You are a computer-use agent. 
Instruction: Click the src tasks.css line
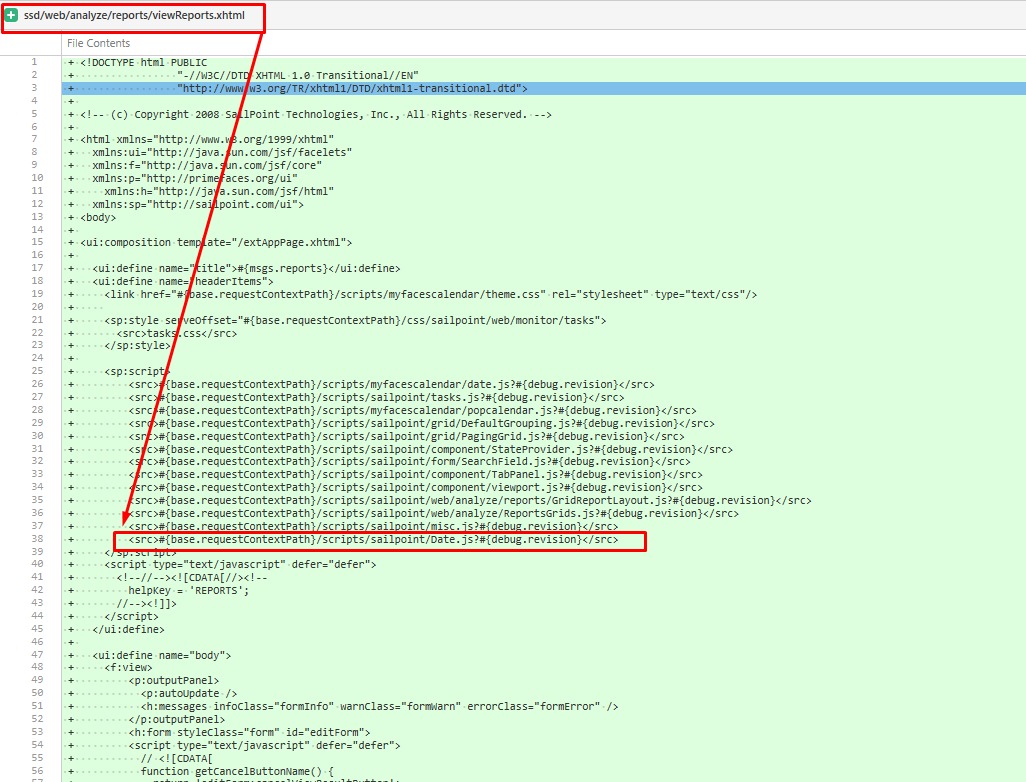[x=177, y=333]
